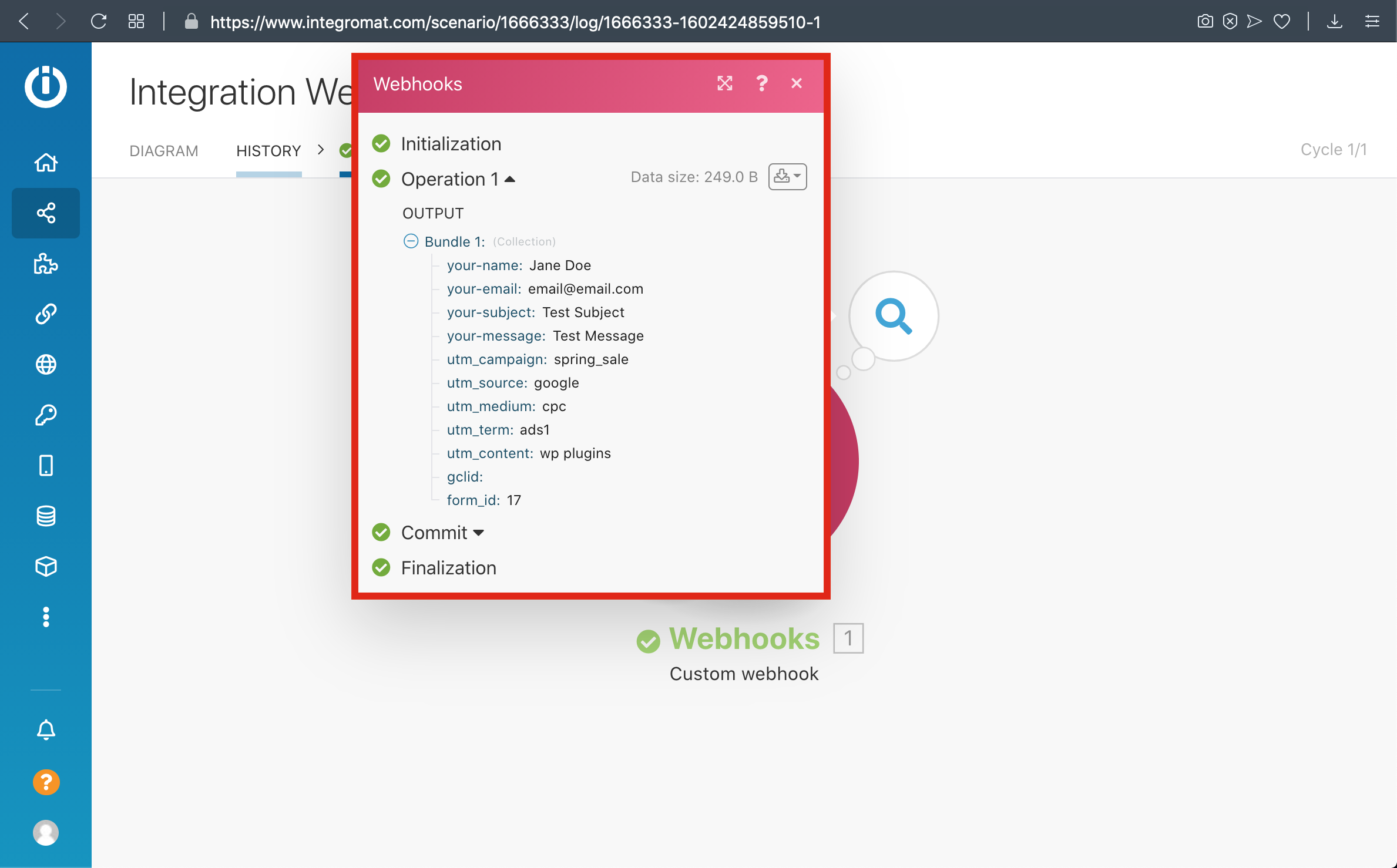Viewport: 1397px width, 868px height.
Task: Open Webhooks globe icon in sidebar
Action: click(46, 365)
